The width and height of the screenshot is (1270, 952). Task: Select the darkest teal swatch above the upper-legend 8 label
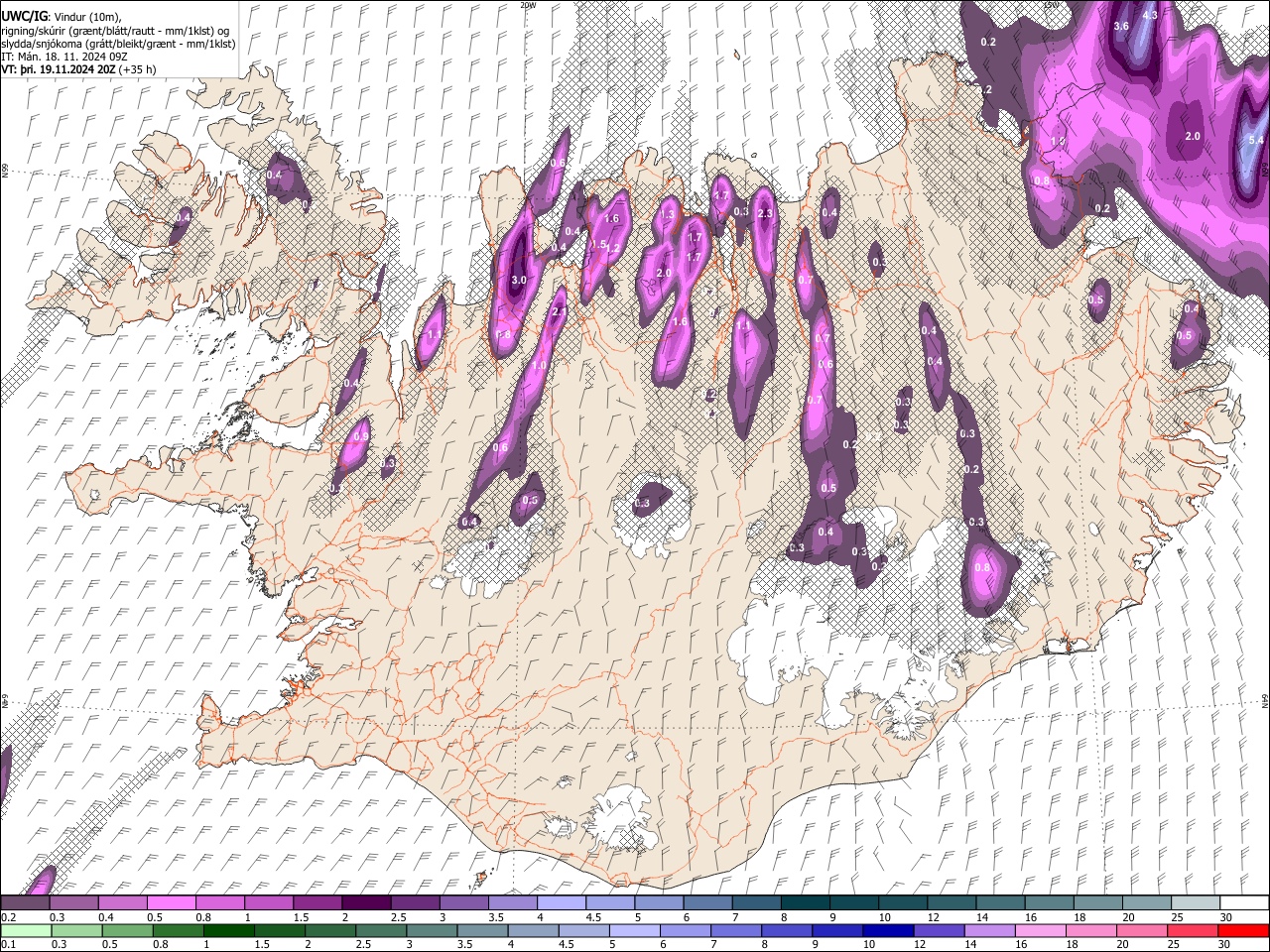(x=806, y=902)
